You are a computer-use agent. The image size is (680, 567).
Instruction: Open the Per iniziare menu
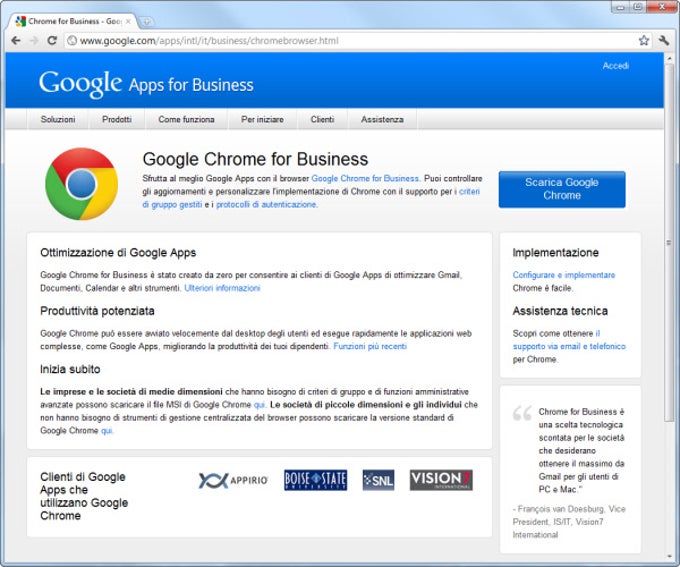click(x=262, y=119)
